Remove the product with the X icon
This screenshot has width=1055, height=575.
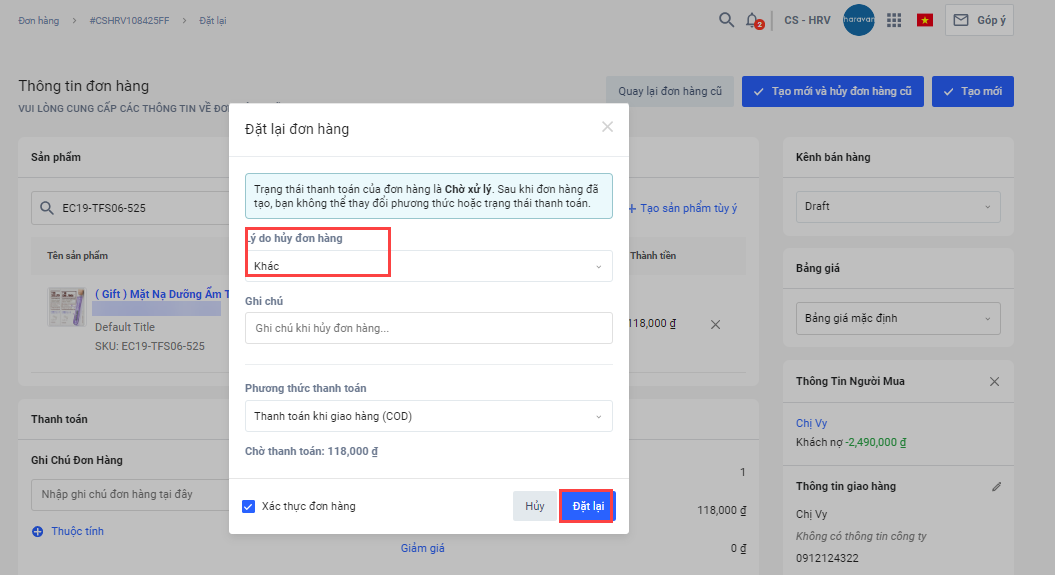[715, 324]
